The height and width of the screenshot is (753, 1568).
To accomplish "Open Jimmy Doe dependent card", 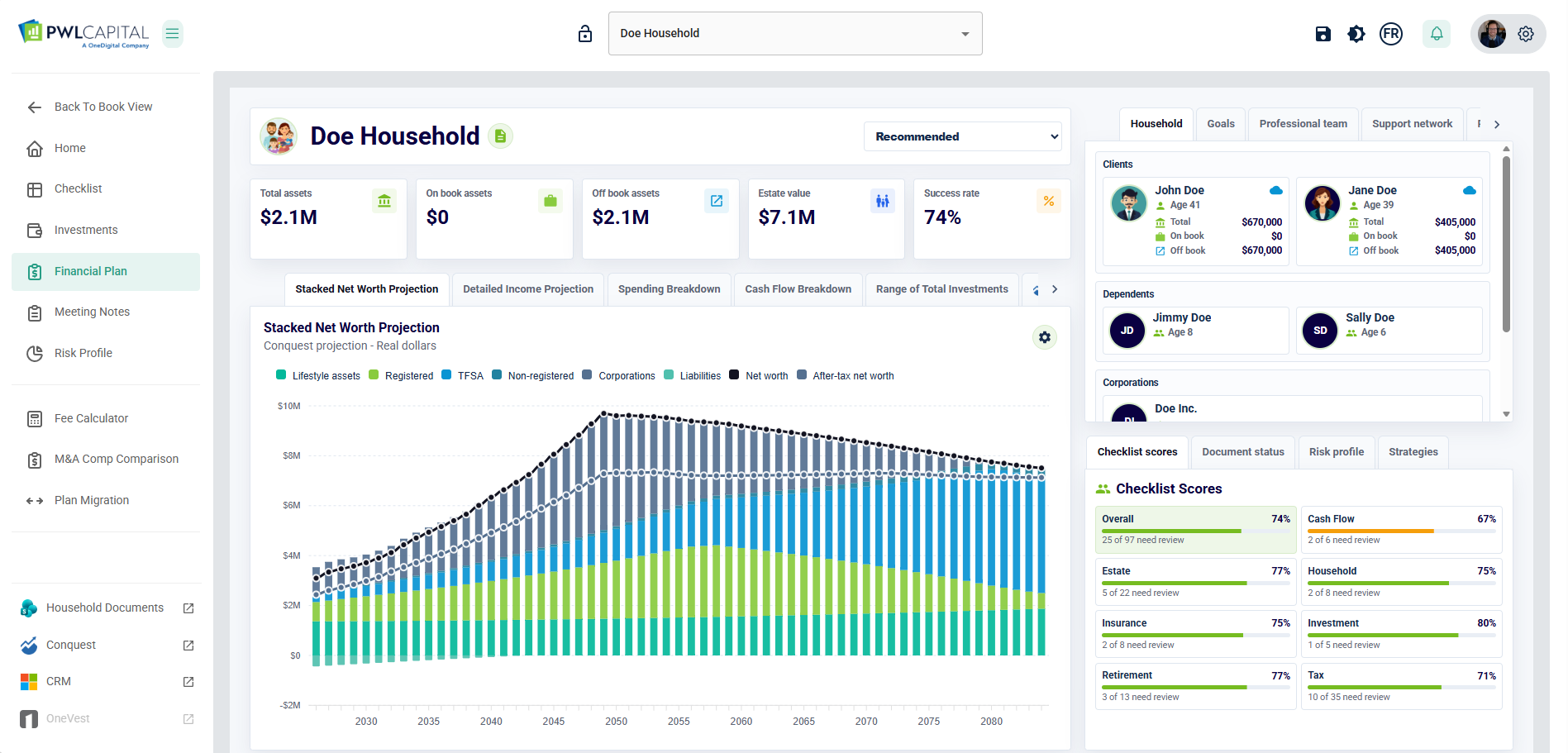I will pos(1196,331).
